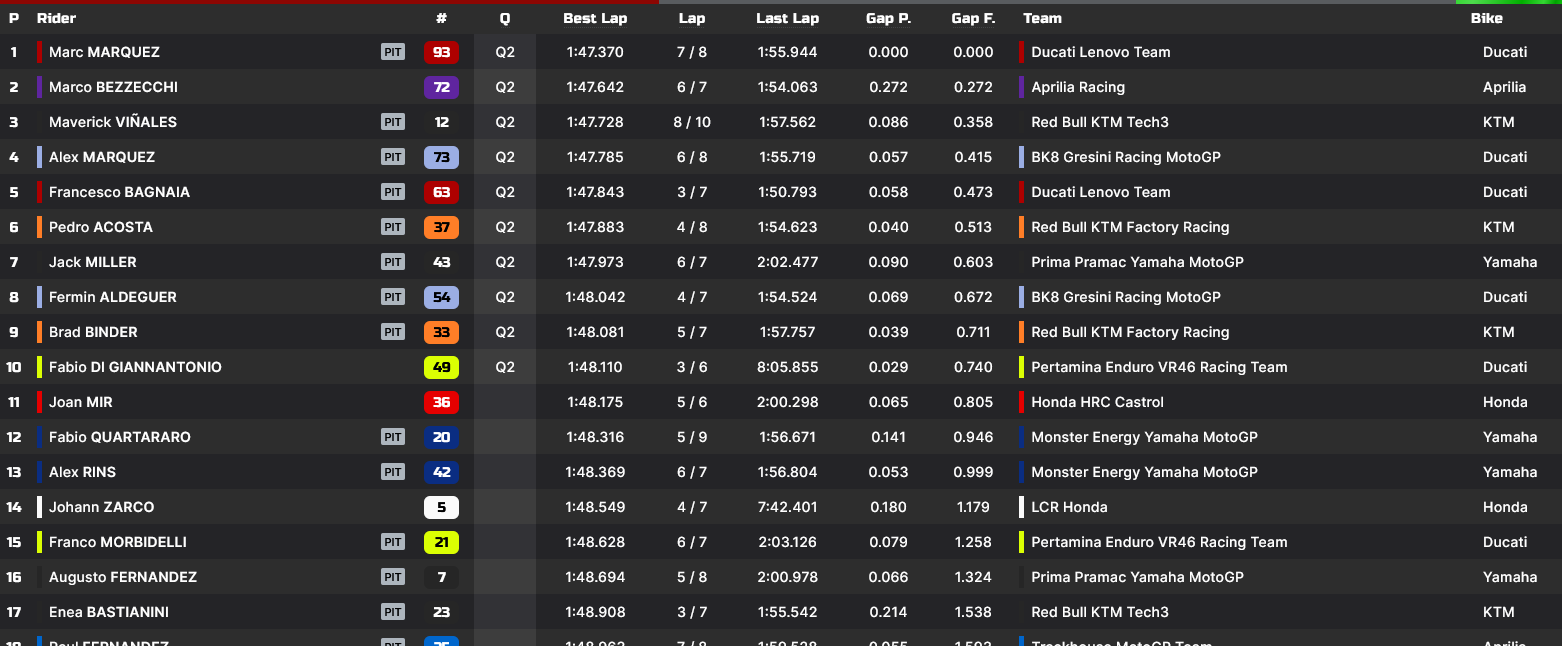Sort by the Best Lap column header
The height and width of the screenshot is (646, 1562).
(595, 18)
